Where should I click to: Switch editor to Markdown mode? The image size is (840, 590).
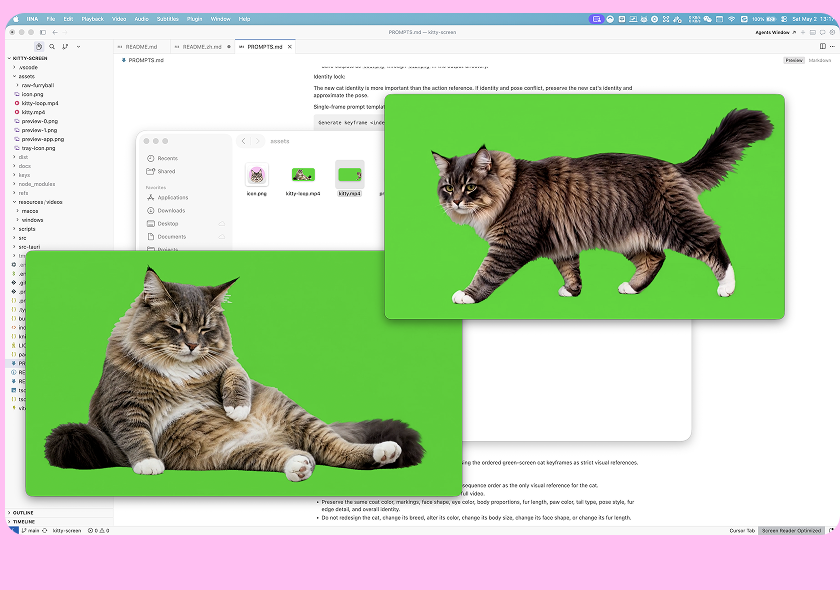coord(820,61)
